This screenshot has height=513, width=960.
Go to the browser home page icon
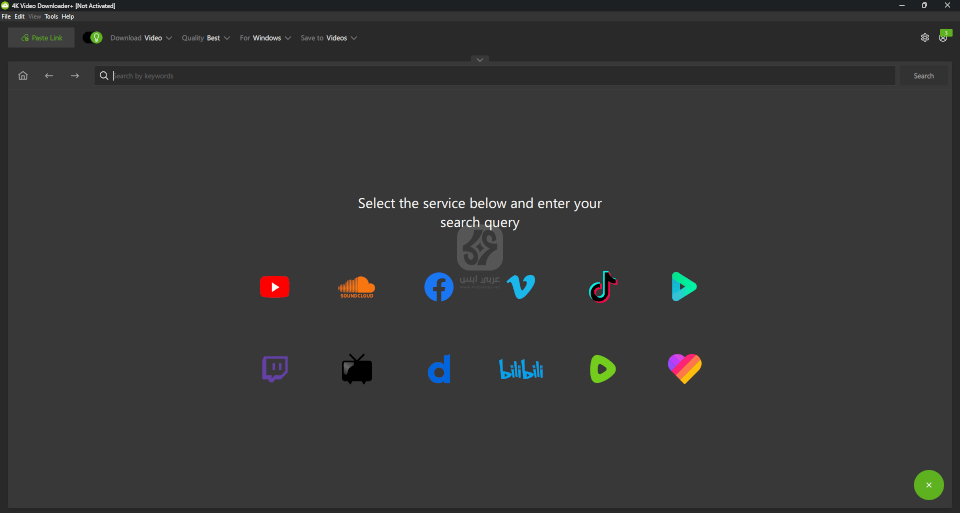(23, 76)
